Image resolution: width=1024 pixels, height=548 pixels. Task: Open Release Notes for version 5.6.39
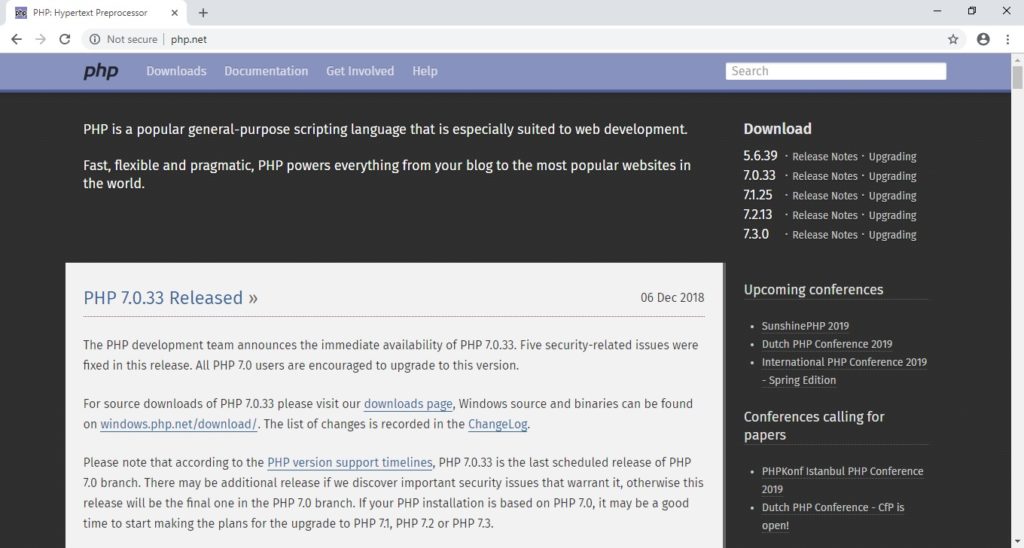click(825, 157)
